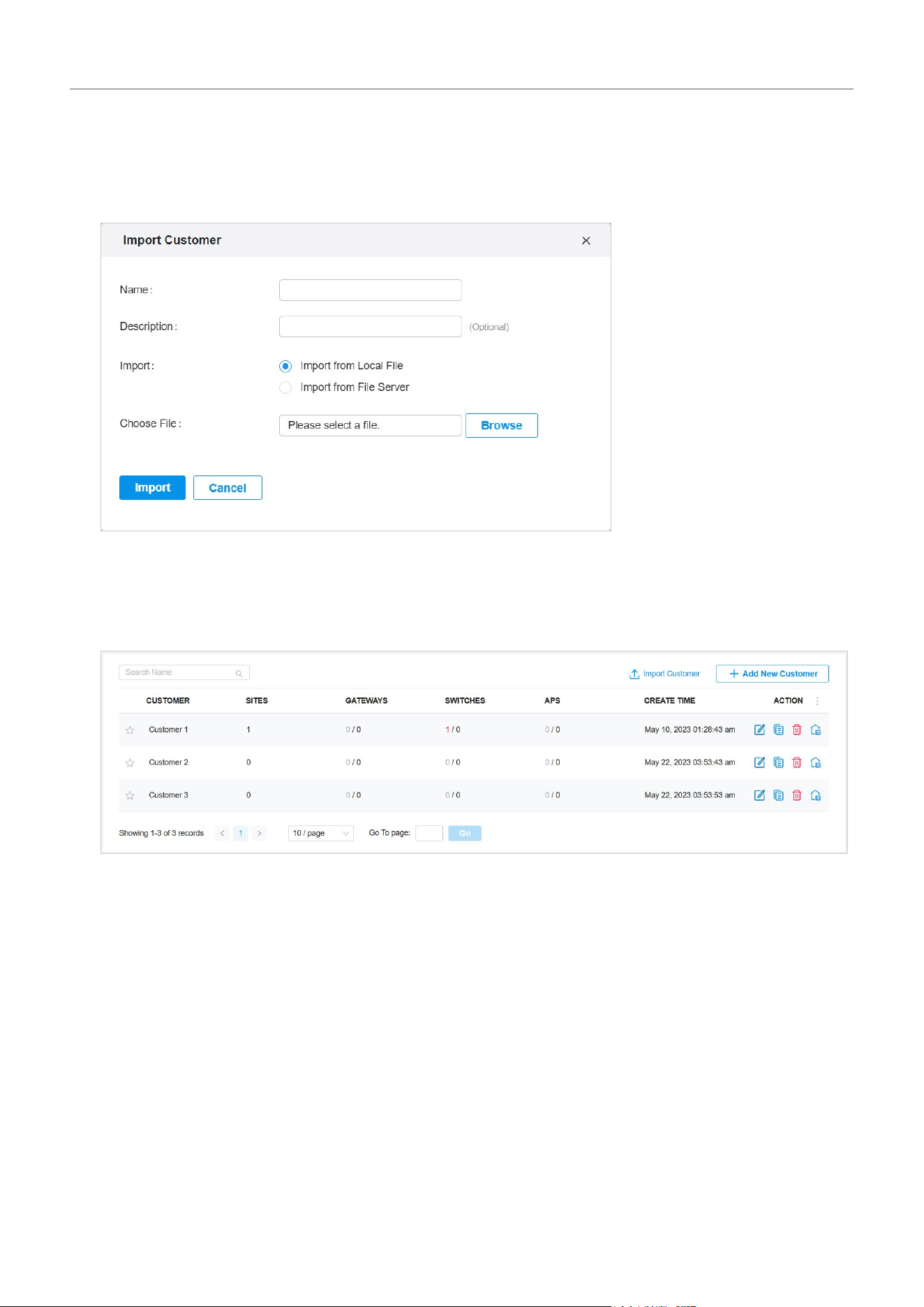Screen dimensions: 924x1307
Task: Focus the Search Name box
Action: click(184, 672)
